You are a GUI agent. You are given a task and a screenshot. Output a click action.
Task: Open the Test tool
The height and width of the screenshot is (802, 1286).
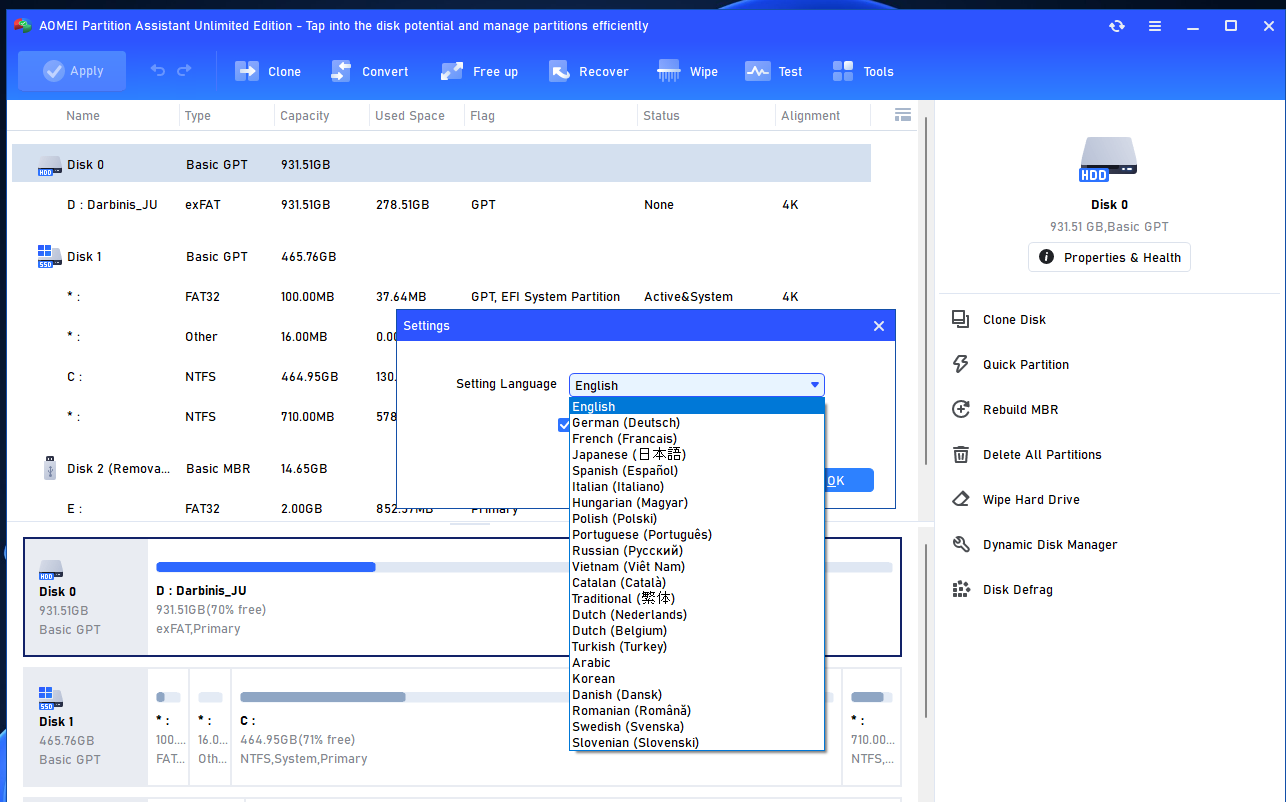click(x=774, y=71)
